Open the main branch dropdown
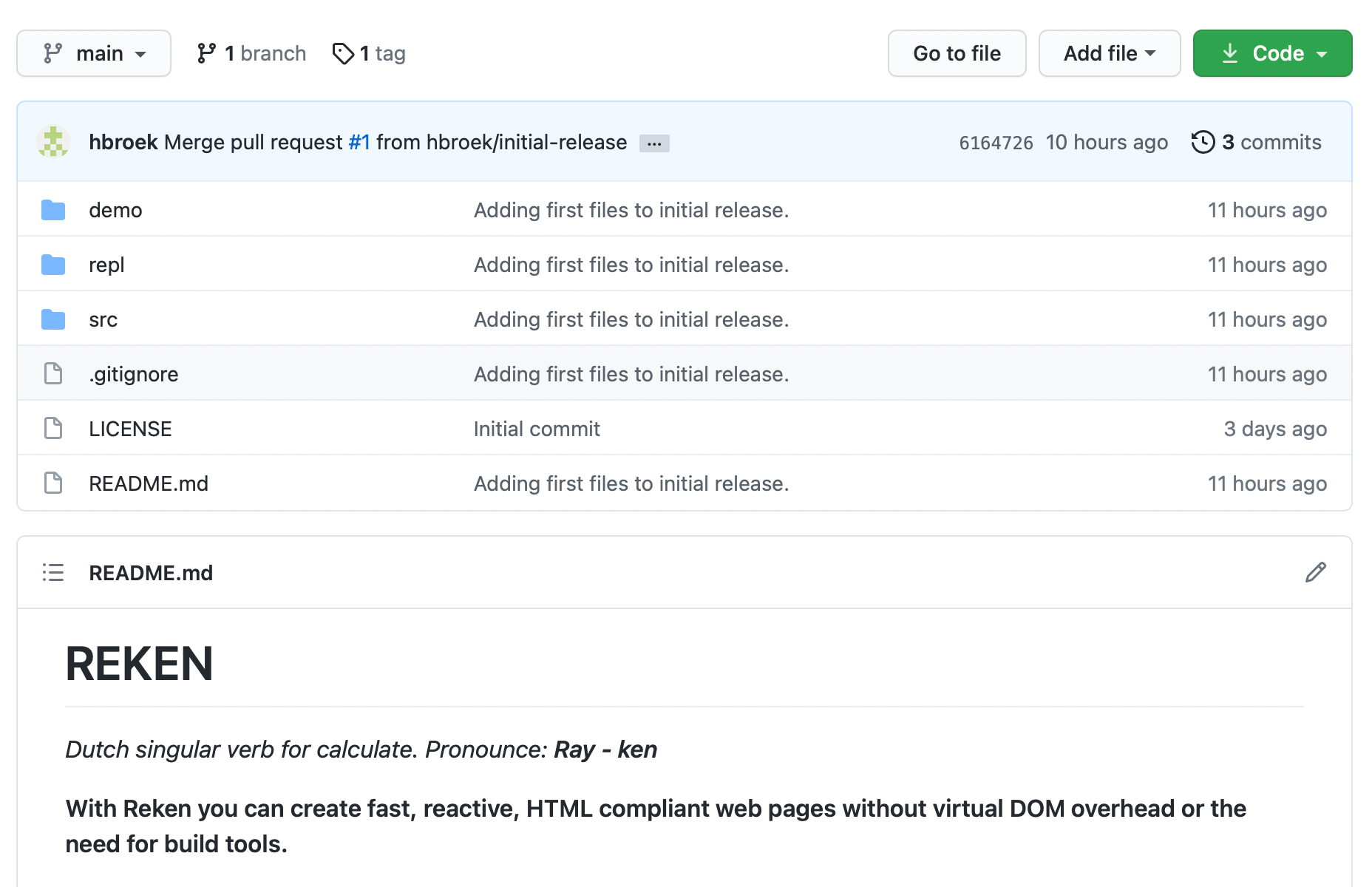The image size is (1372, 887). point(94,53)
